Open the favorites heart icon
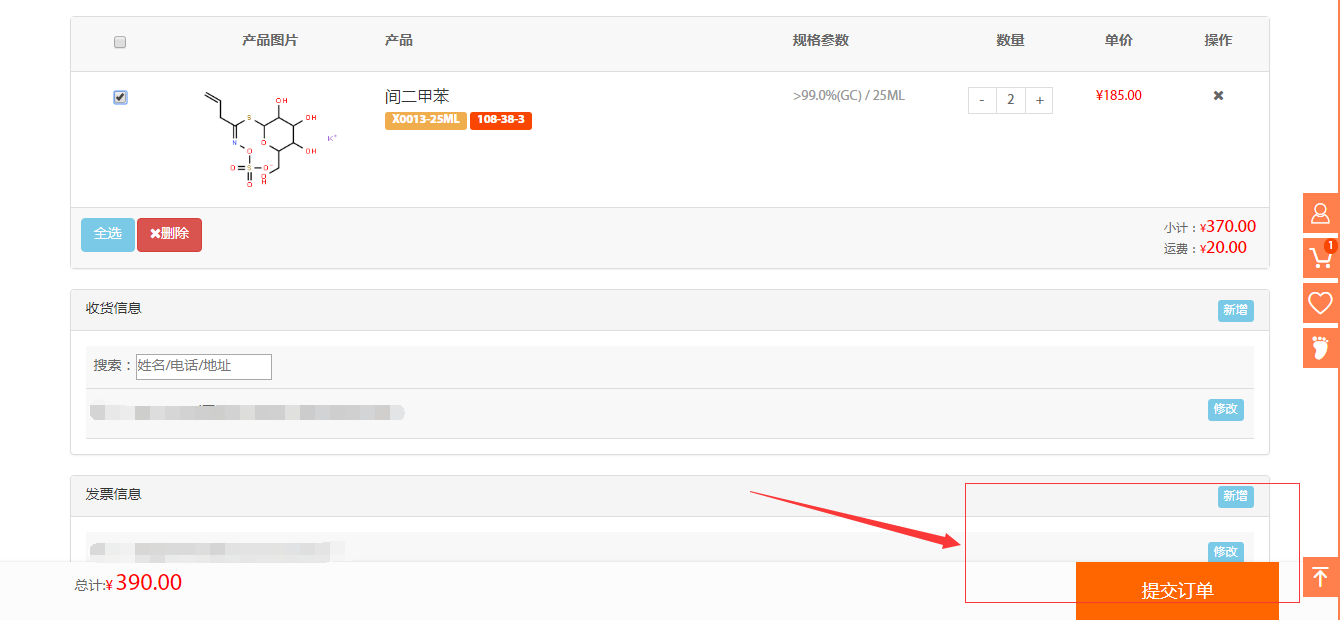1340x620 pixels. [x=1320, y=303]
